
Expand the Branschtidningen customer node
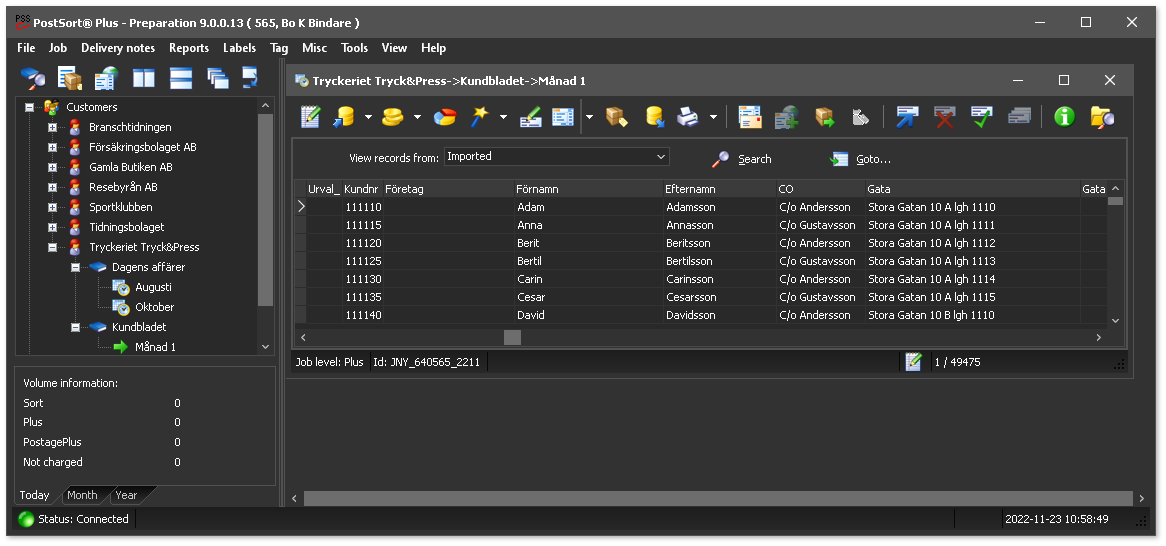(x=52, y=127)
